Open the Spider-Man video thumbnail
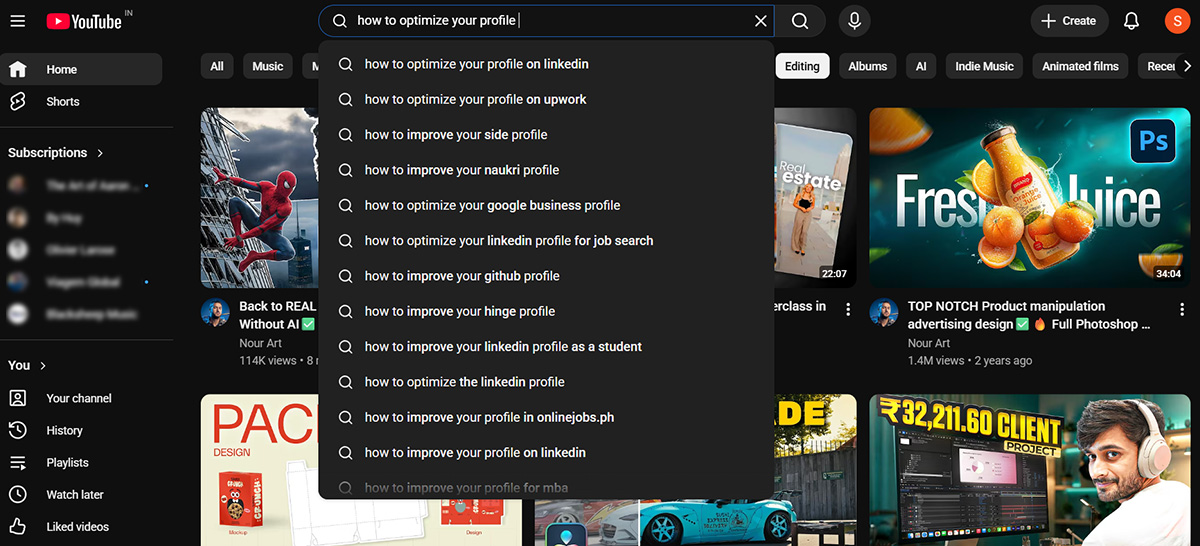Screen dimensions: 1200x546 pyautogui.click(x=259, y=198)
